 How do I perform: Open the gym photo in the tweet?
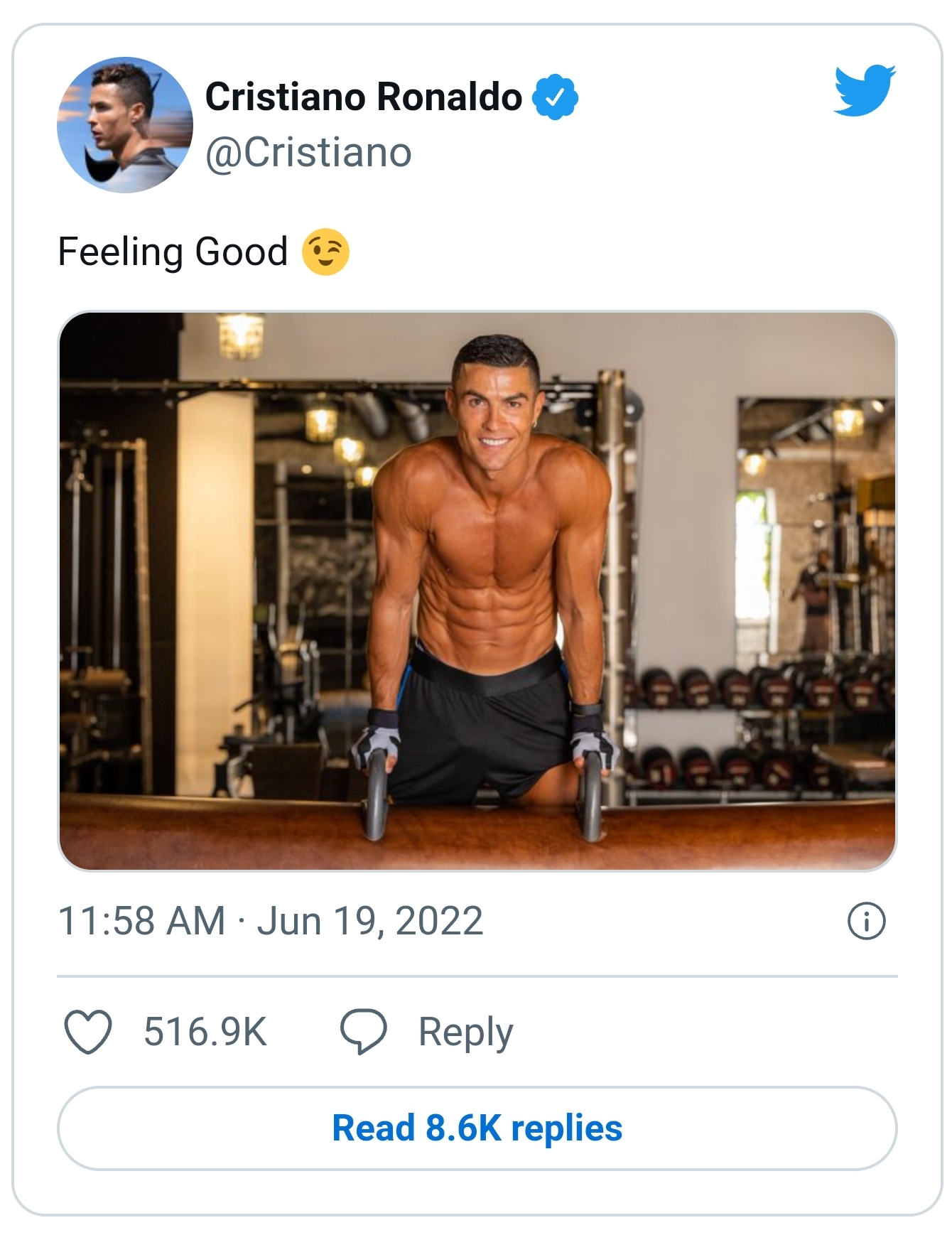coord(477,590)
